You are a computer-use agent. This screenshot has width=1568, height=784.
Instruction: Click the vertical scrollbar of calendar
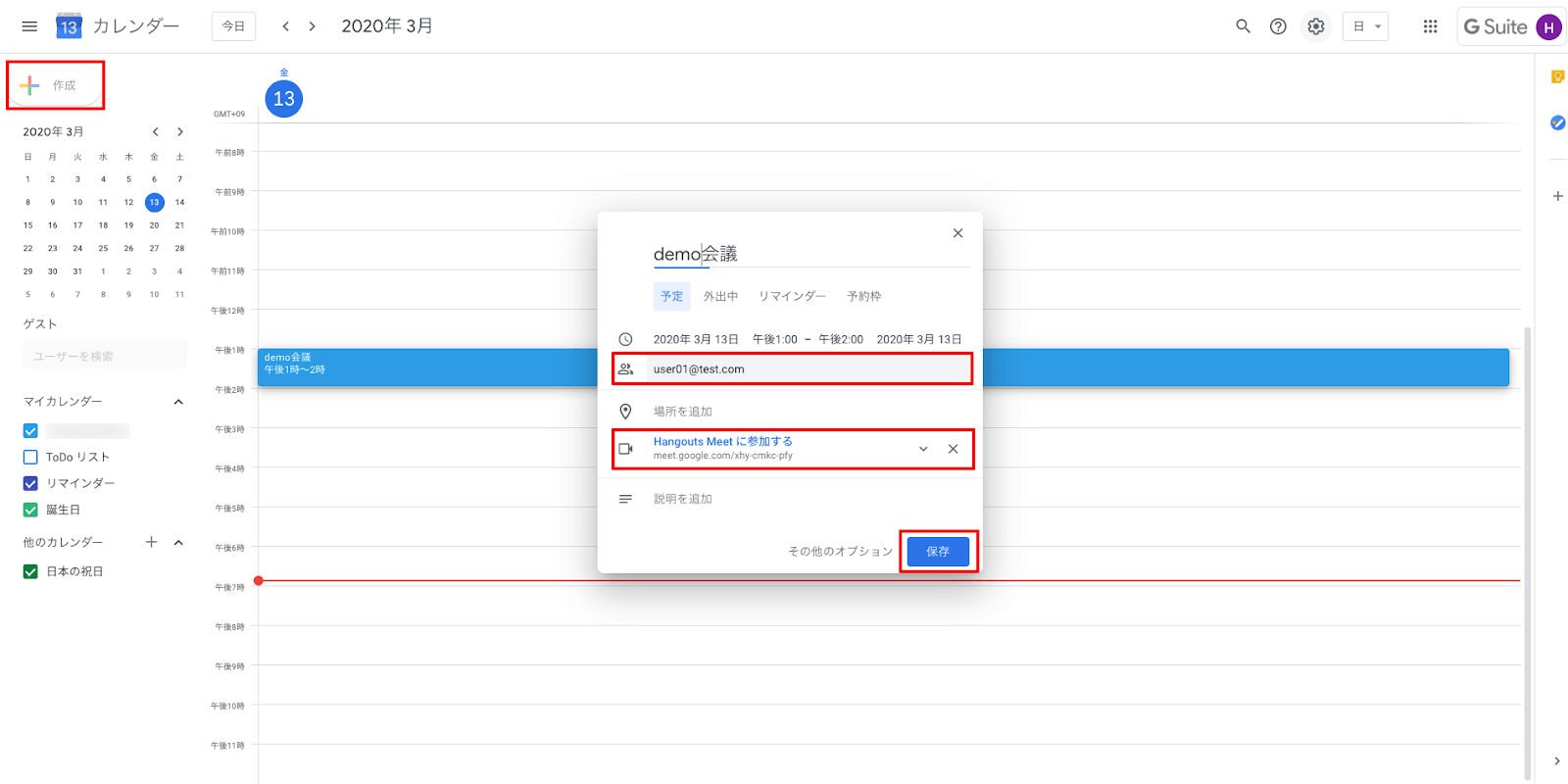pos(1527,554)
